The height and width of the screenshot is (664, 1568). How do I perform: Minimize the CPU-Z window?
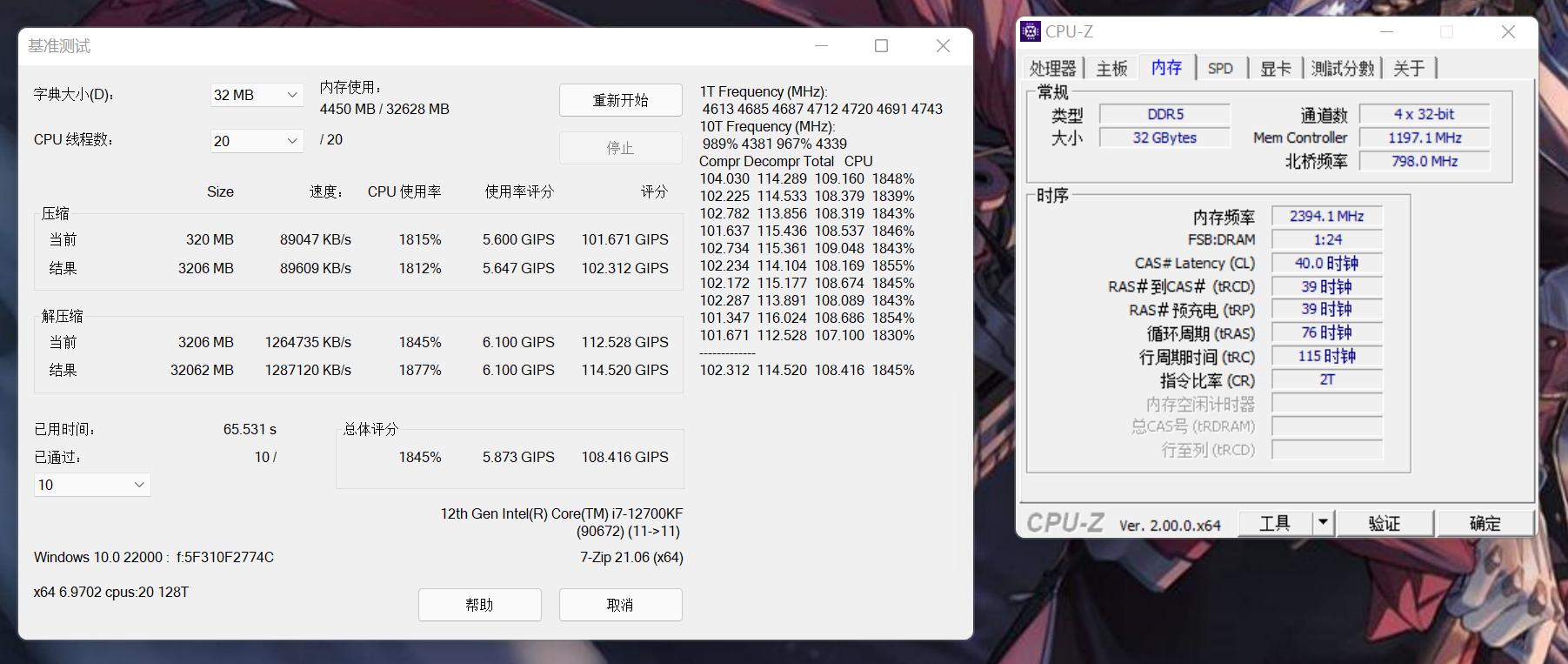click(x=1387, y=31)
